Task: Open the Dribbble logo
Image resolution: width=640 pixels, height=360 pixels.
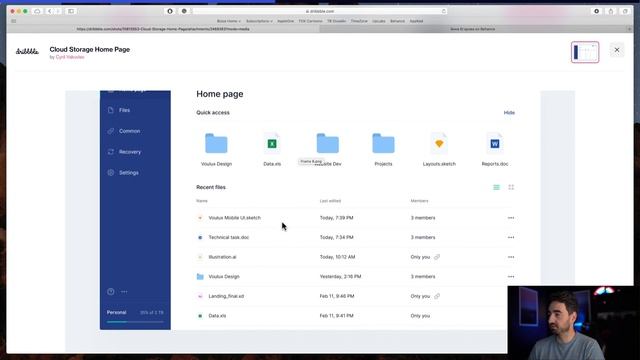Action: click(27, 51)
